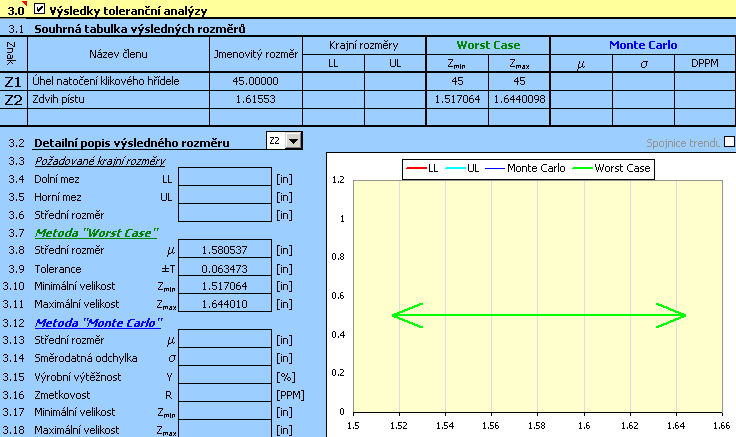Select the Z1 row label

13,81
